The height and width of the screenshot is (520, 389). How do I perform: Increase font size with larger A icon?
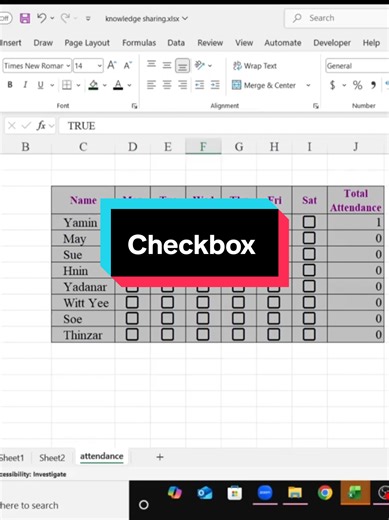[112, 65]
